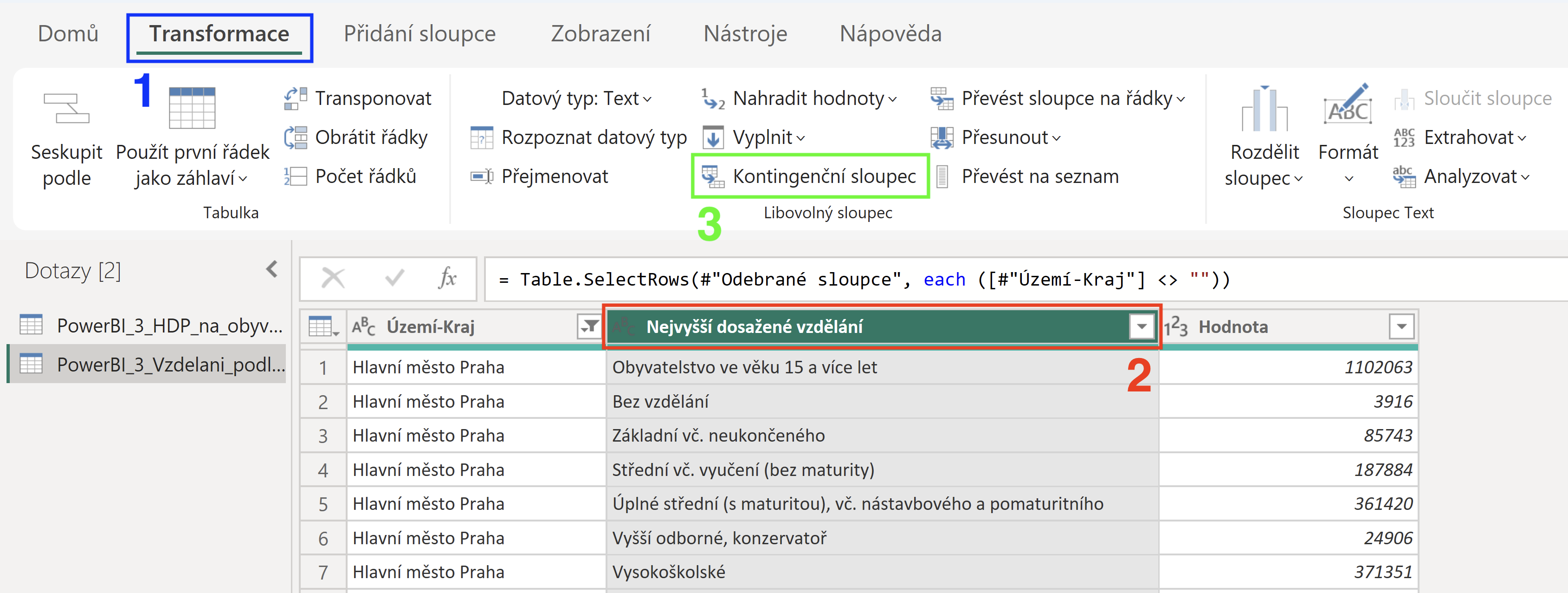Click the Kontingenční sloupec icon
The width and height of the screenshot is (1568, 593).
(713, 176)
